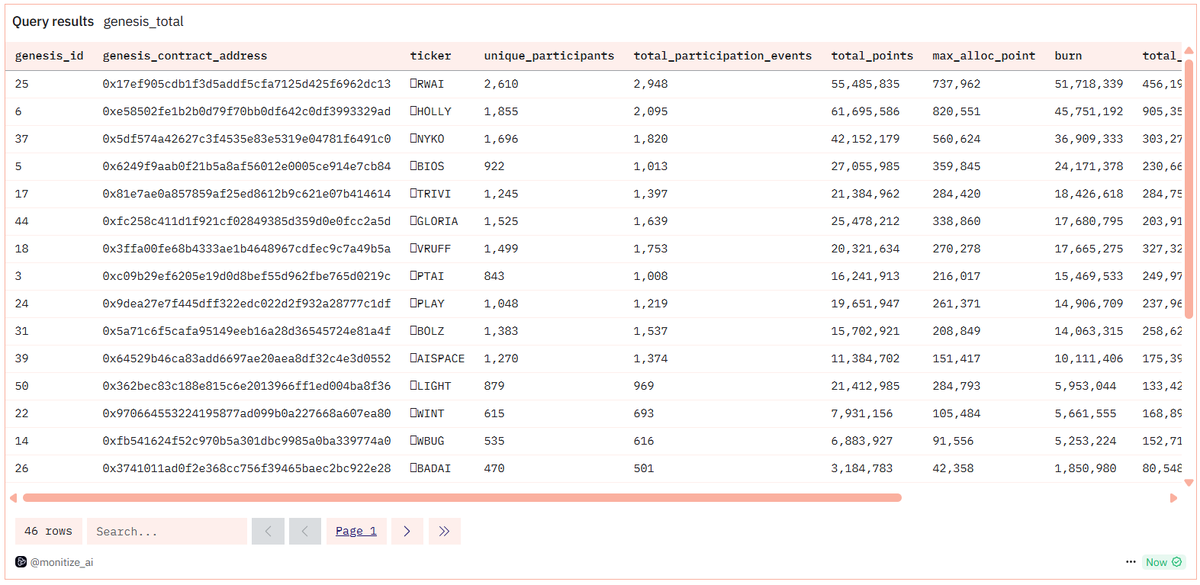1200x585 pixels.
Task: Click genesis_id value 37
Action: click(x=22, y=139)
